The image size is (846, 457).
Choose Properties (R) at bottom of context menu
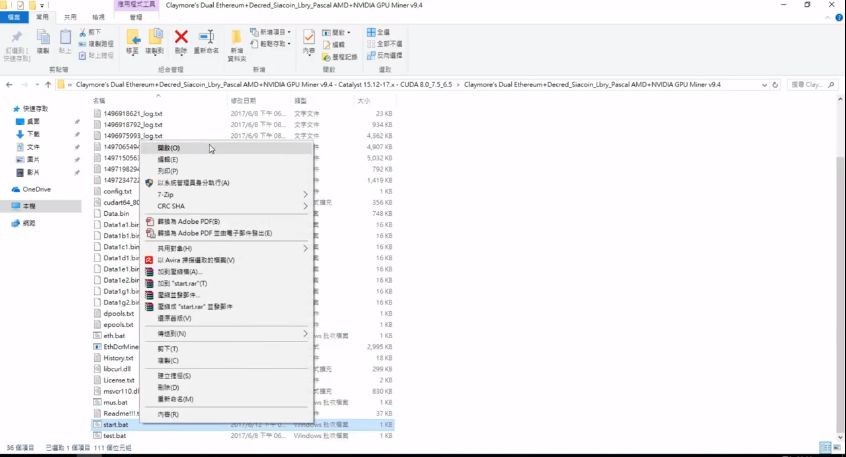point(227,414)
